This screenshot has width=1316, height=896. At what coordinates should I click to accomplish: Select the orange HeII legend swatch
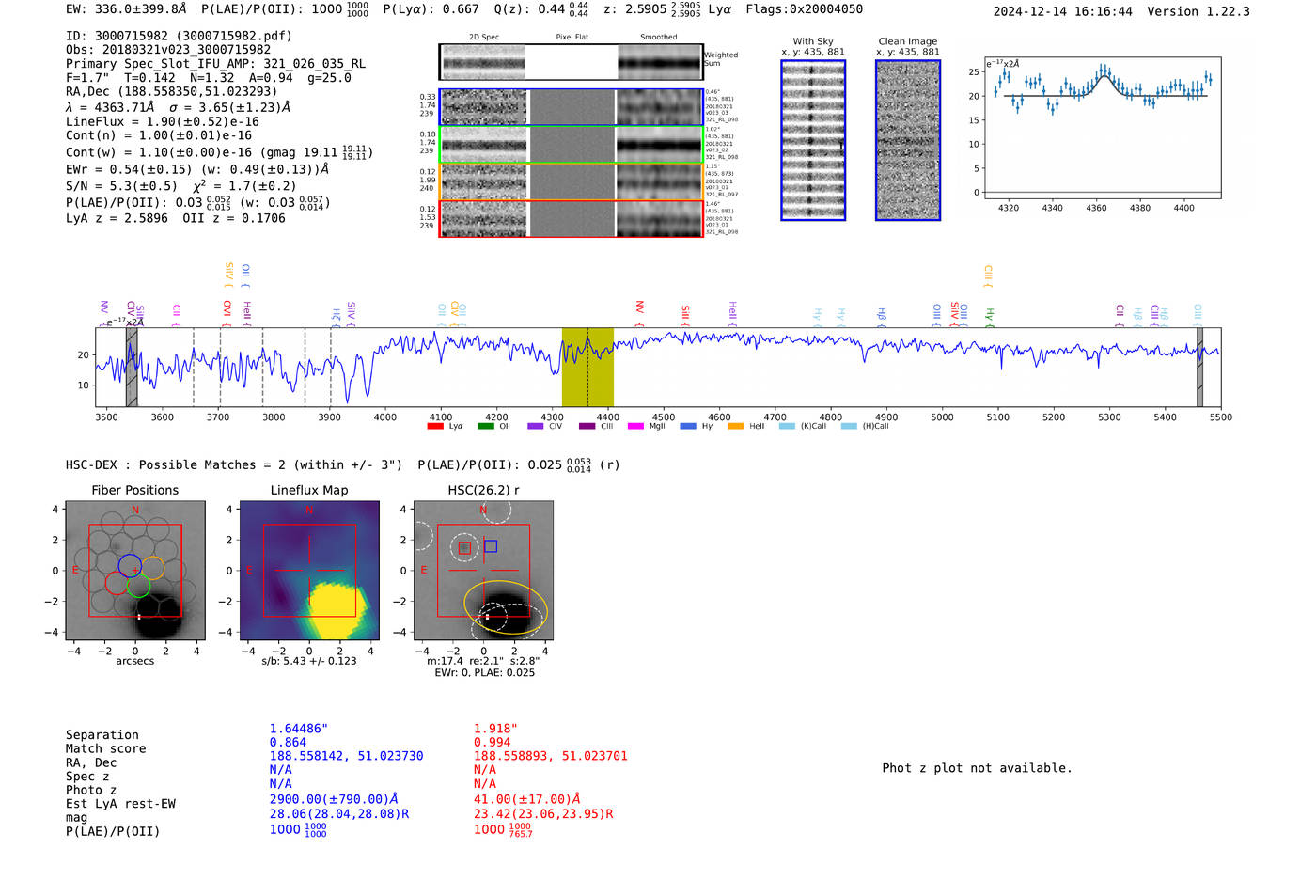(735, 426)
